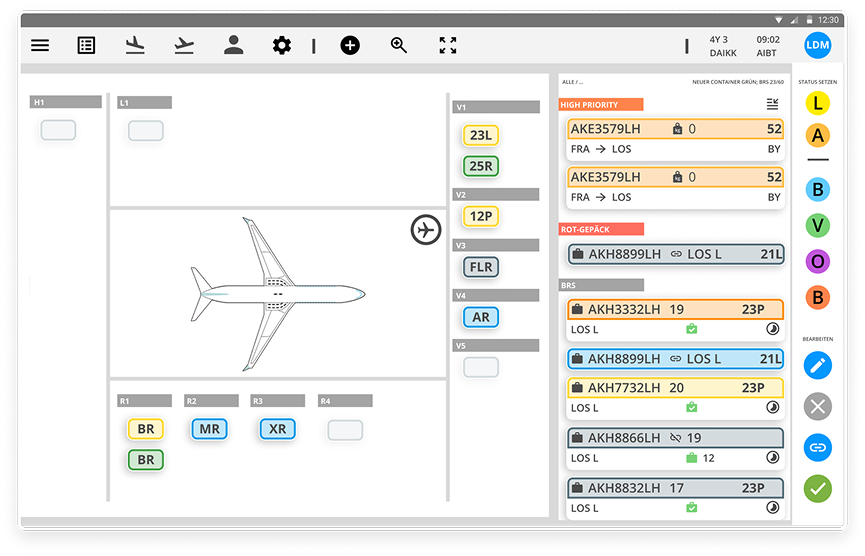The height and width of the screenshot is (556, 865).
Task: Select green V status circle
Action: pyautogui.click(x=818, y=225)
